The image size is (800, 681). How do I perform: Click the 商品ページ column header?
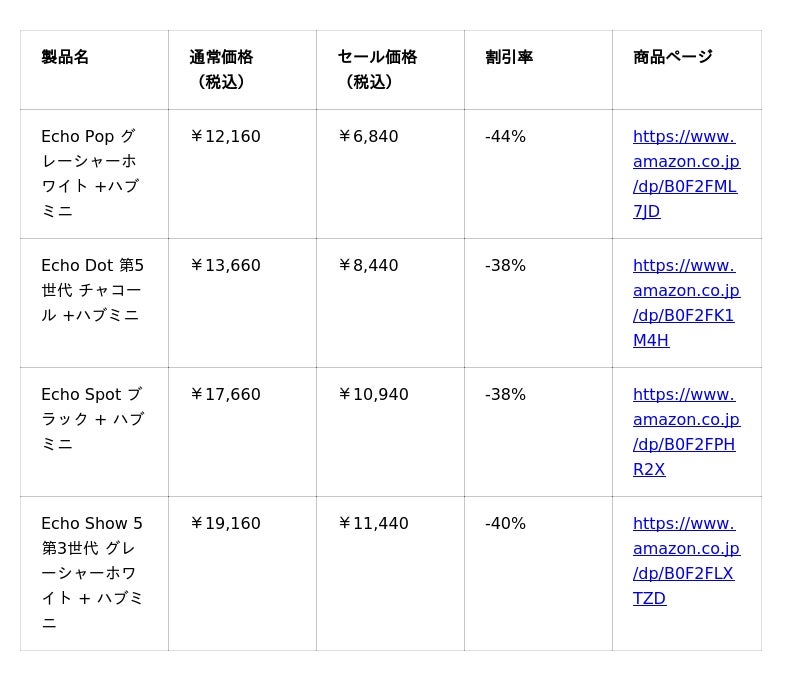[x=672, y=57]
